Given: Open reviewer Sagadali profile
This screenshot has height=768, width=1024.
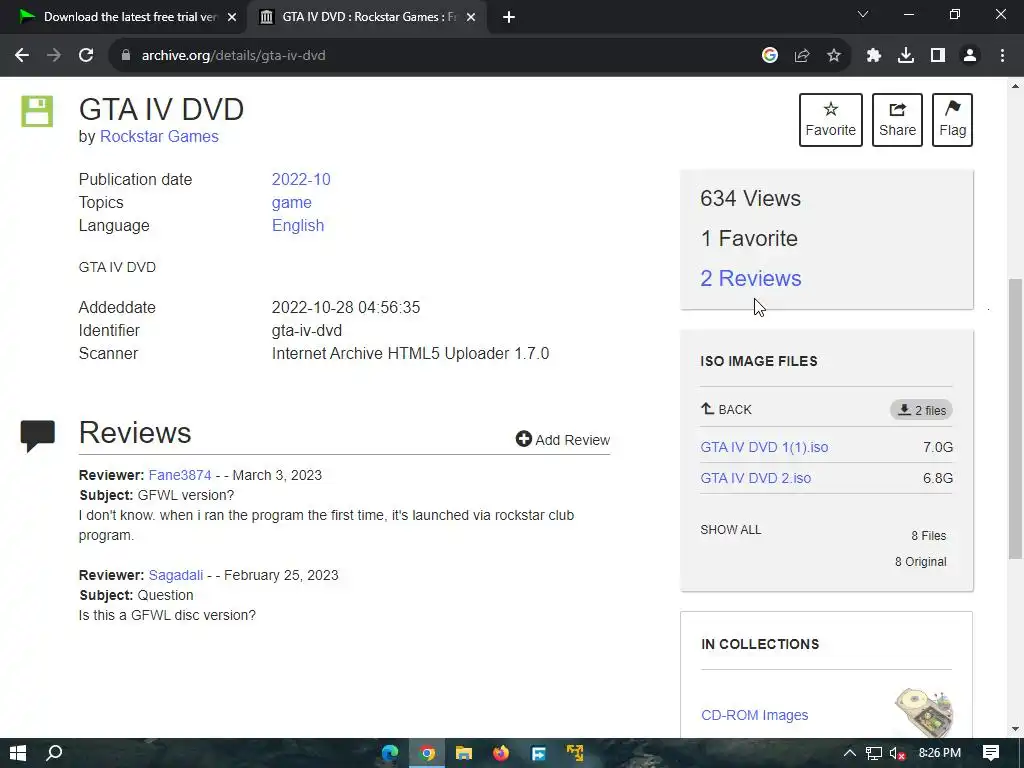Looking at the screenshot, I should [176, 575].
